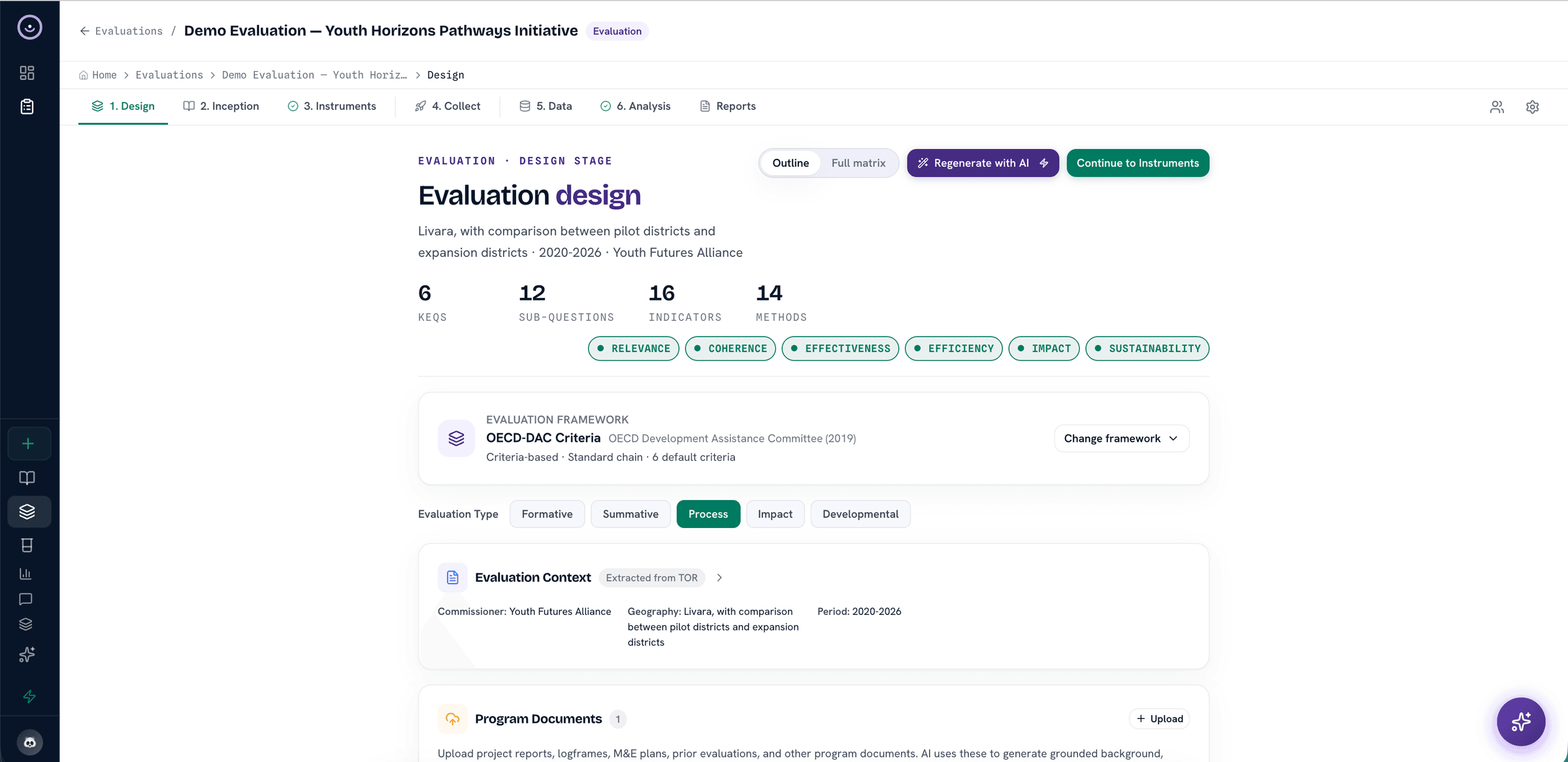Open the bar chart icon in sidebar
This screenshot has width=1568, height=762.
point(25,574)
